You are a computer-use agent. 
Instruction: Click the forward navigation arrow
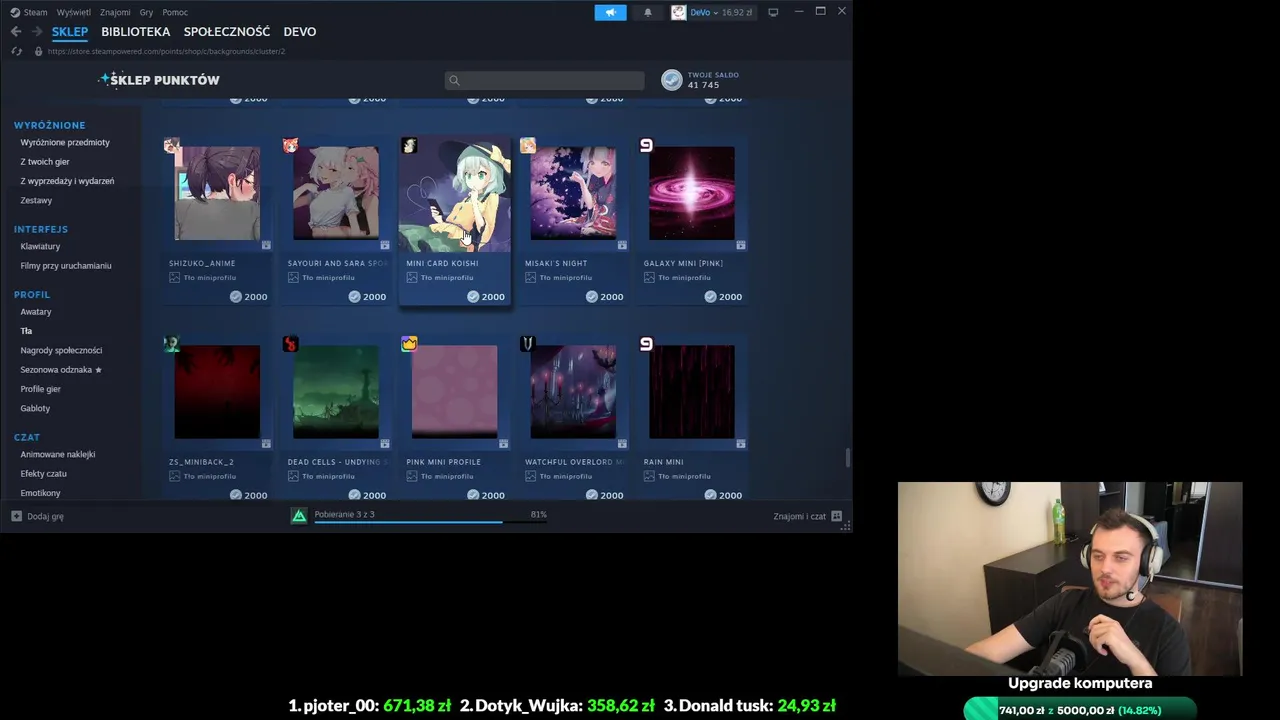pos(36,32)
